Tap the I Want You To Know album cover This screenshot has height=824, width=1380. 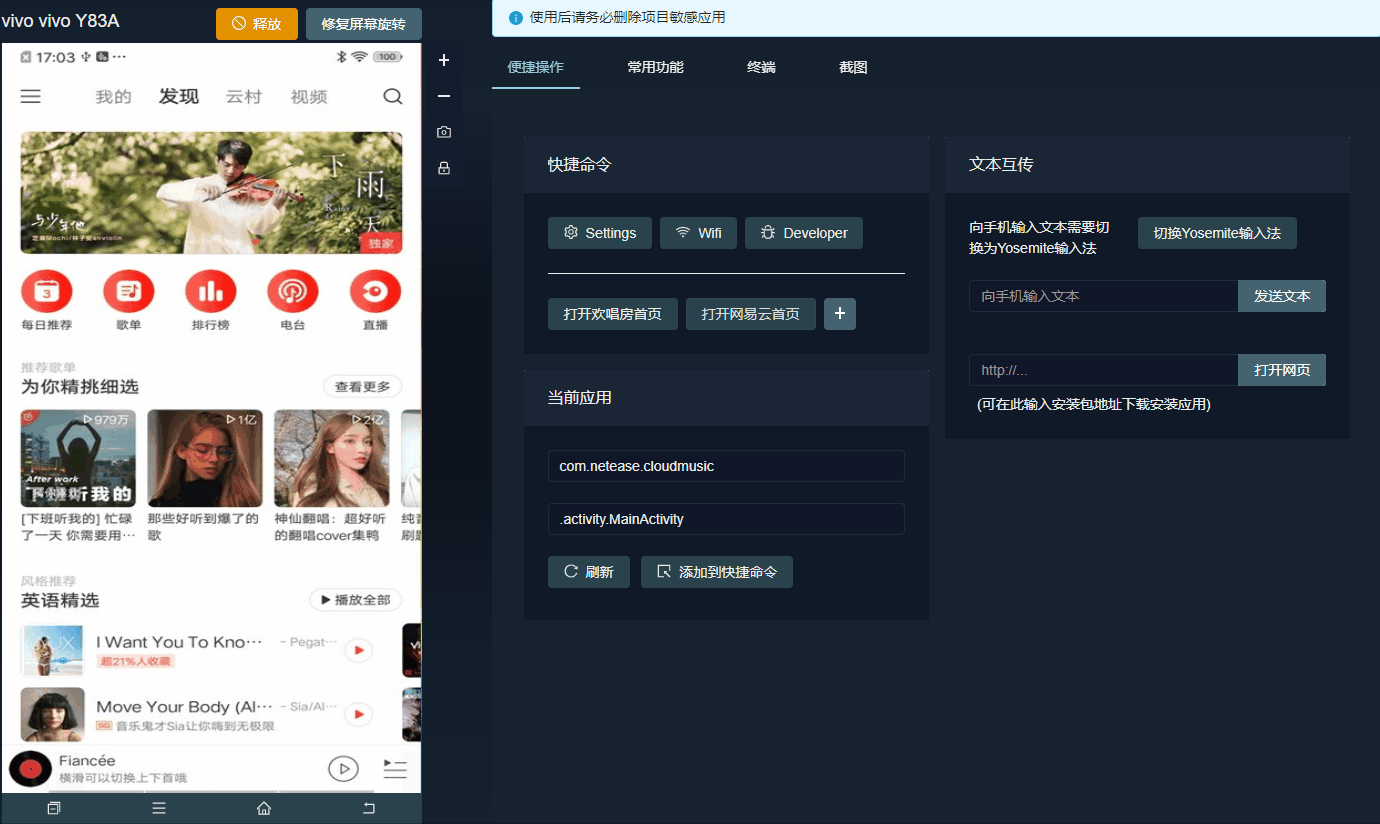[x=52, y=651]
